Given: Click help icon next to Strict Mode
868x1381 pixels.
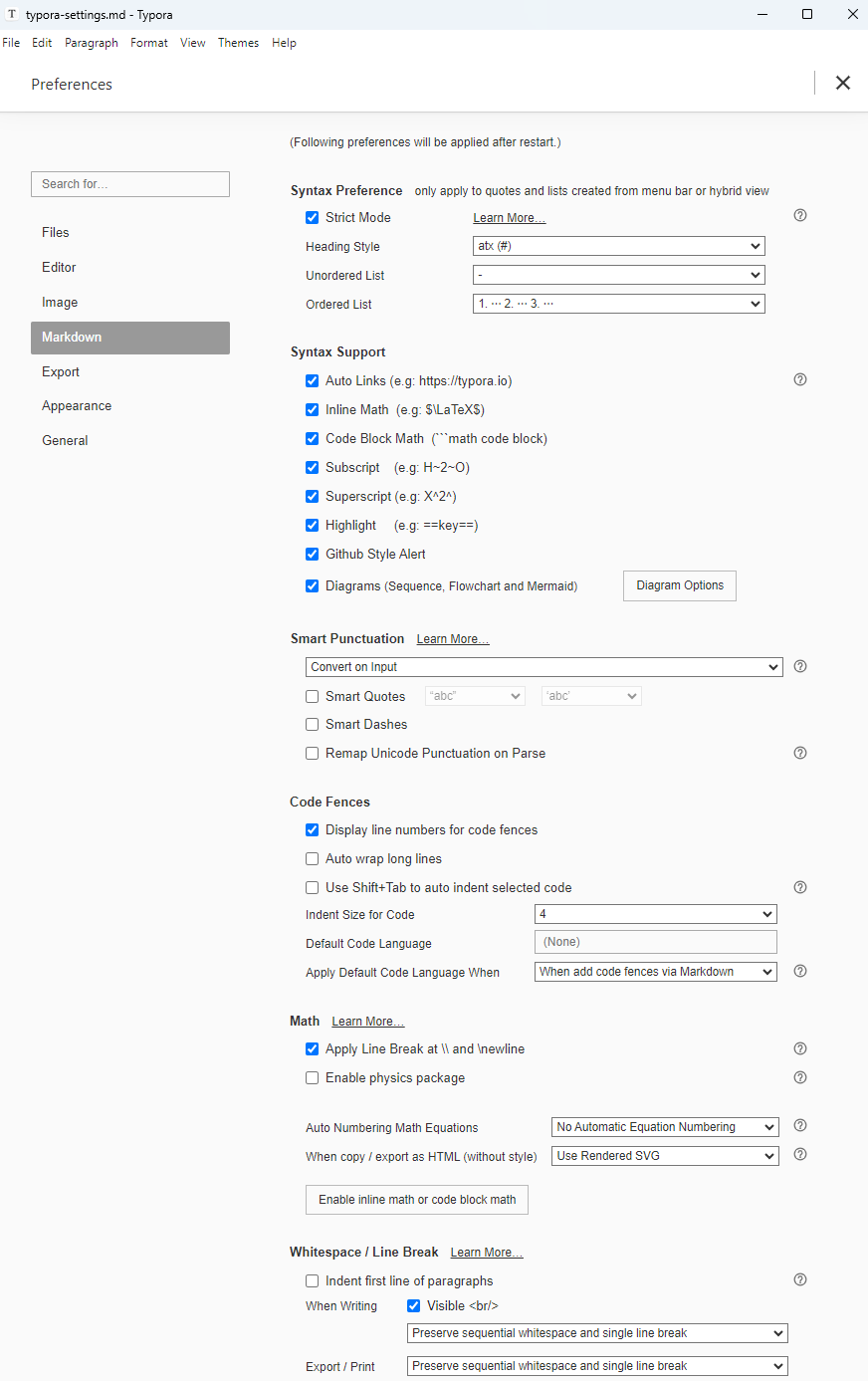Looking at the screenshot, I should coord(800,215).
